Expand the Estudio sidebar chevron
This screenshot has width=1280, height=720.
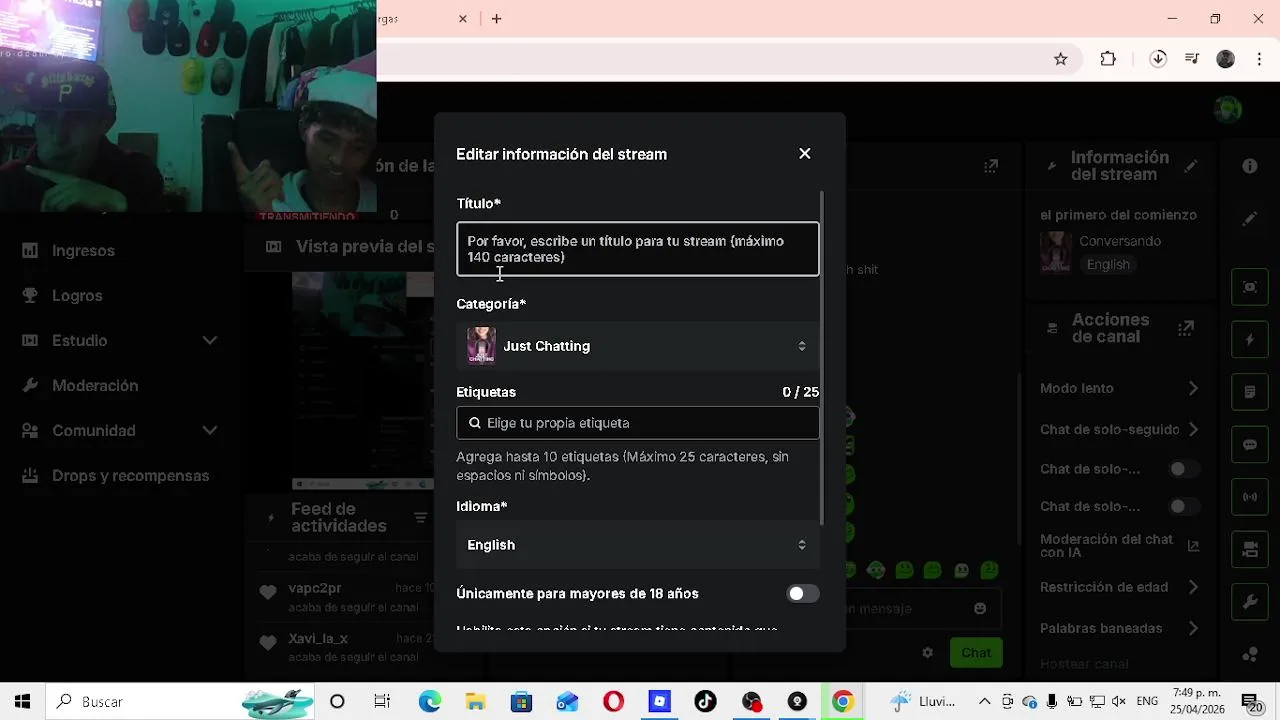pyautogui.click(x=209, y=340)
